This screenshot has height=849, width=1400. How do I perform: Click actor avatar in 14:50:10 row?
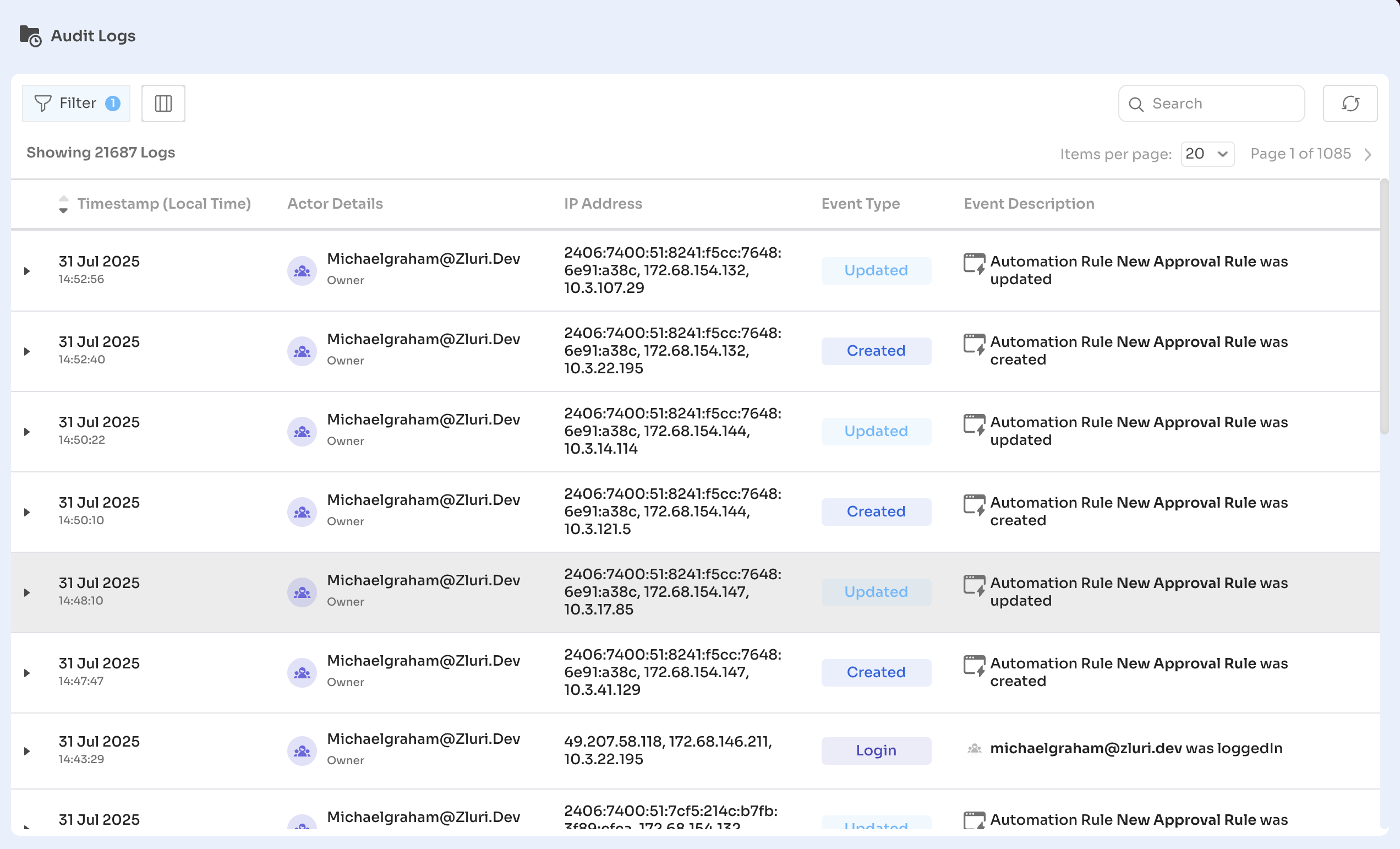click(302, 512)
